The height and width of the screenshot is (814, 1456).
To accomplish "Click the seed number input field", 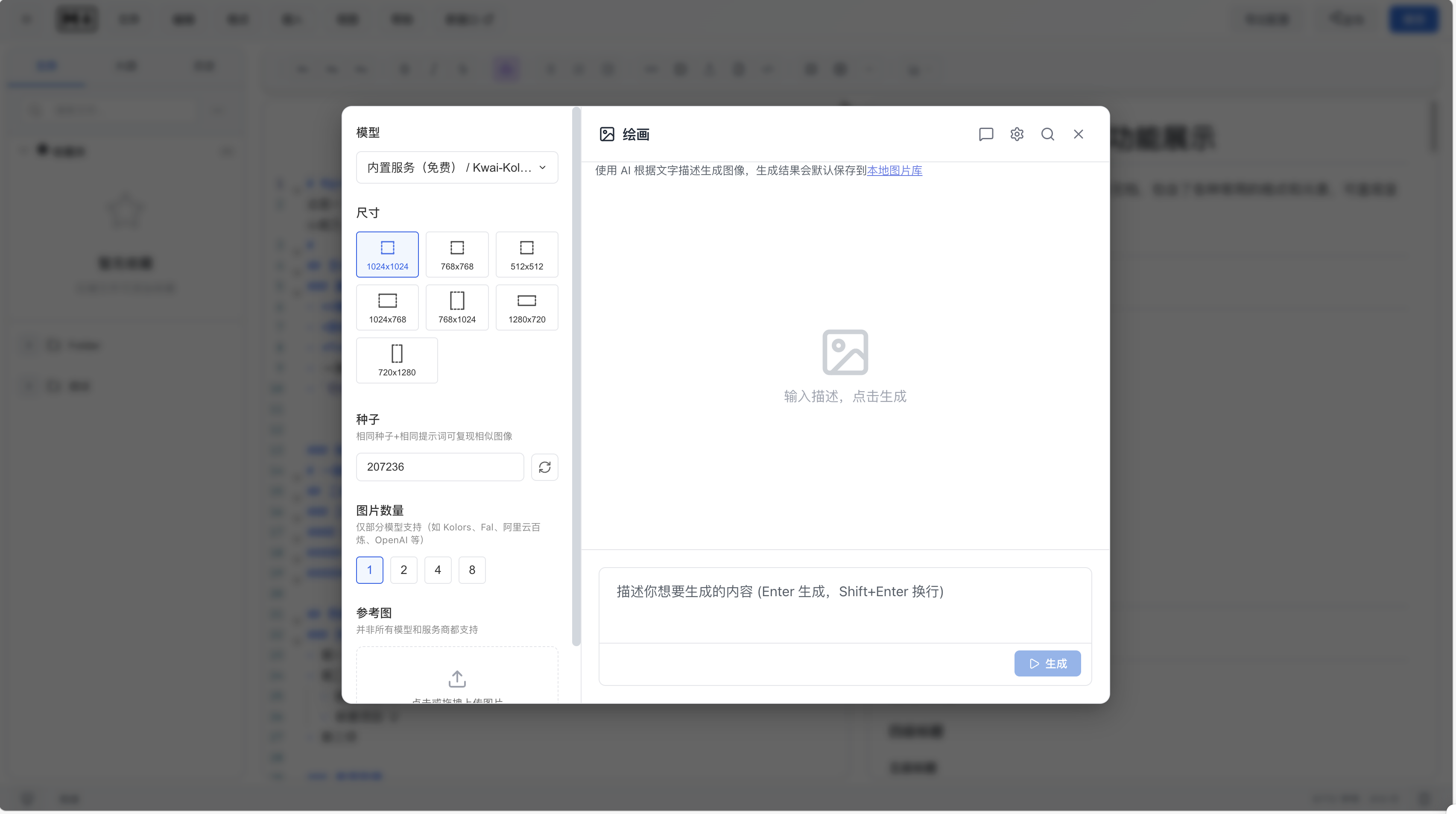I will point(440,467).
